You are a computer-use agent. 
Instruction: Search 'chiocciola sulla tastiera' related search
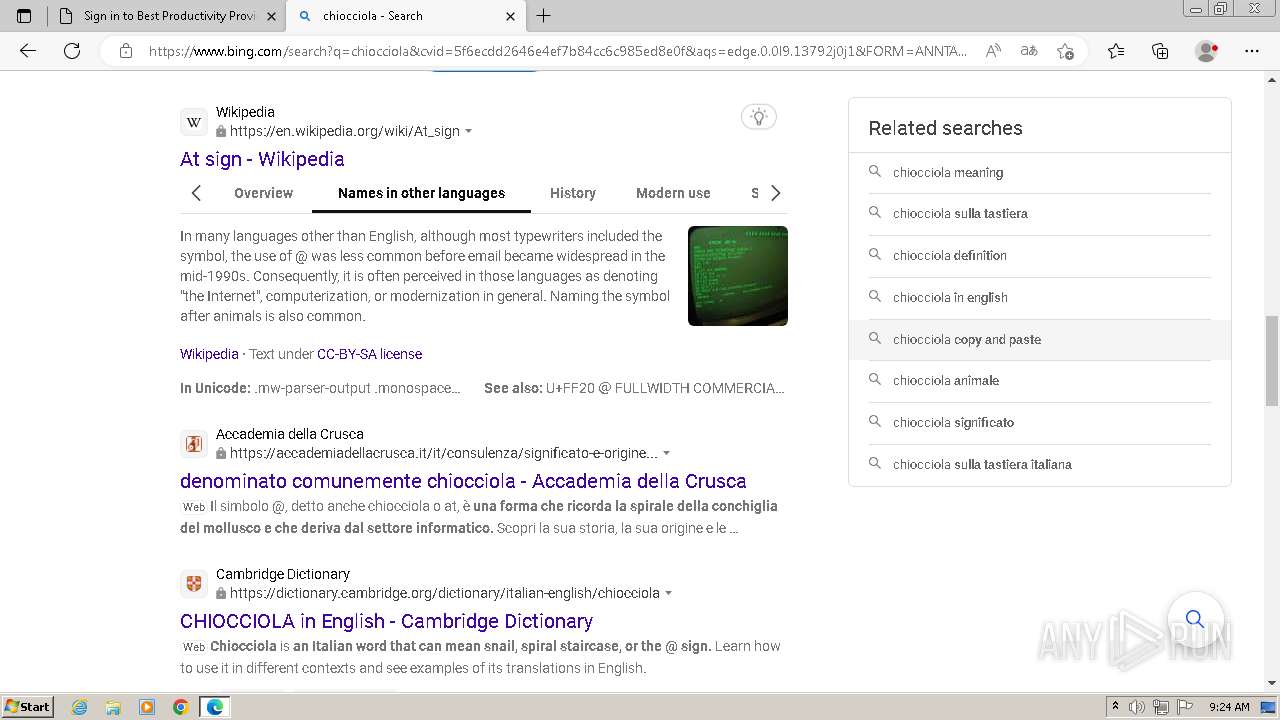click(x=1039, y=214)
